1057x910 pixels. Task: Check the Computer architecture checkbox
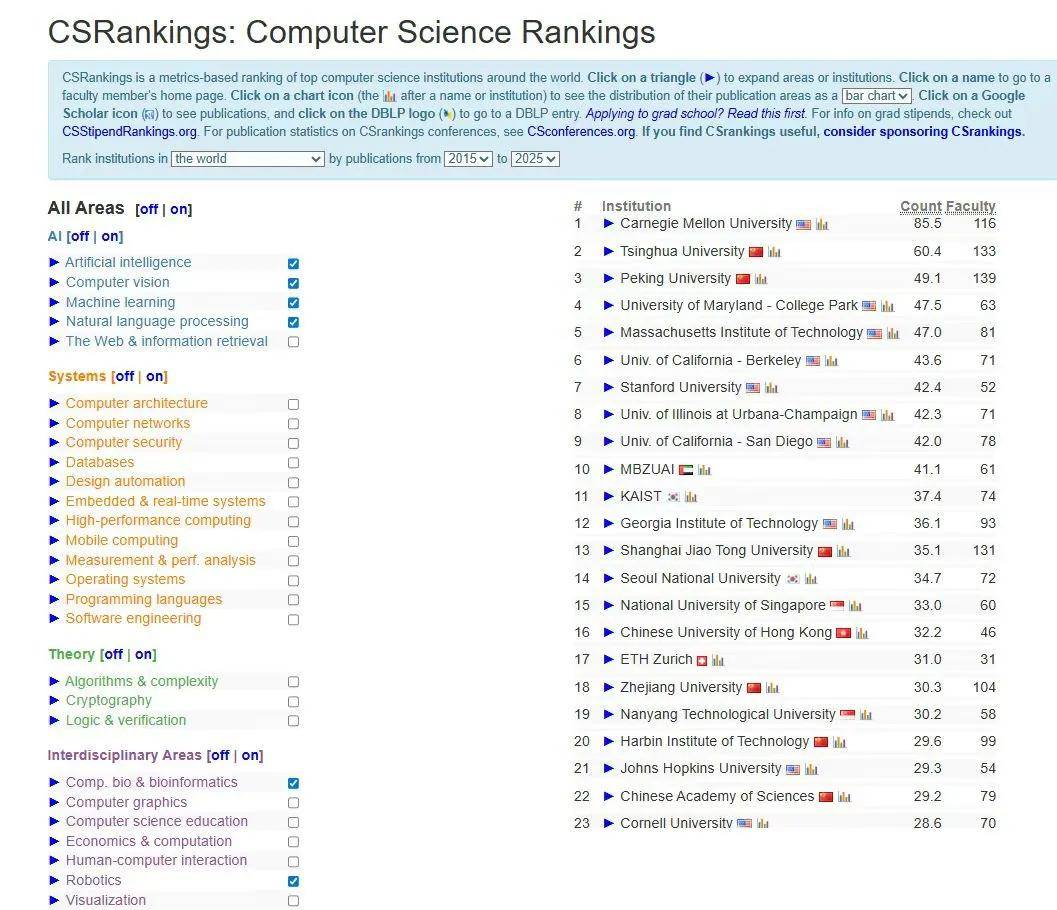pos(293,404)
